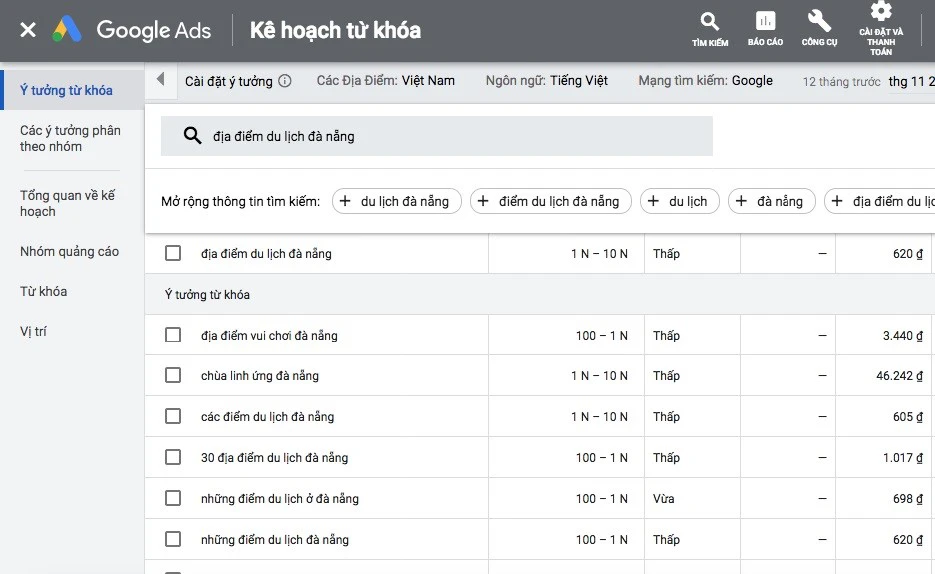Click the keyword search input field
935x574 pixels.
pos(450,136)
